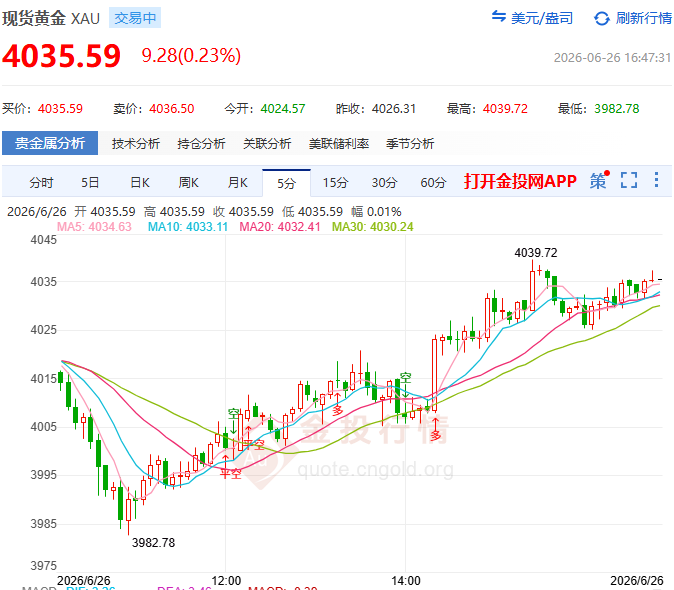Click the 现货黄金 XAU title
The width and height of the screenshot is (674, 590).
pyautogui.click(x=51, y=18)
